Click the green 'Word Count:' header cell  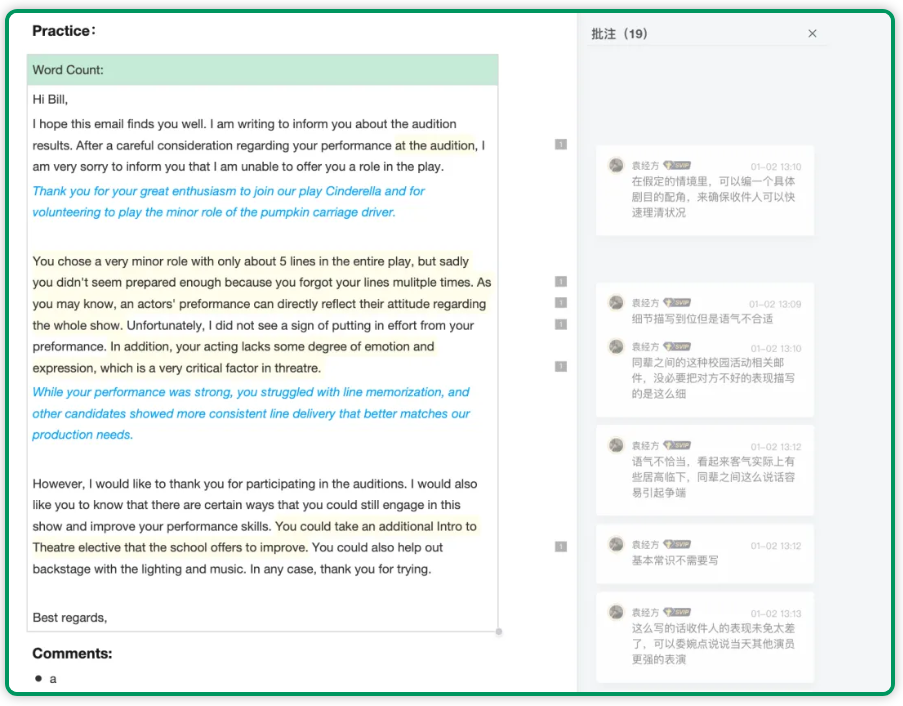click(x=262, y=70)
